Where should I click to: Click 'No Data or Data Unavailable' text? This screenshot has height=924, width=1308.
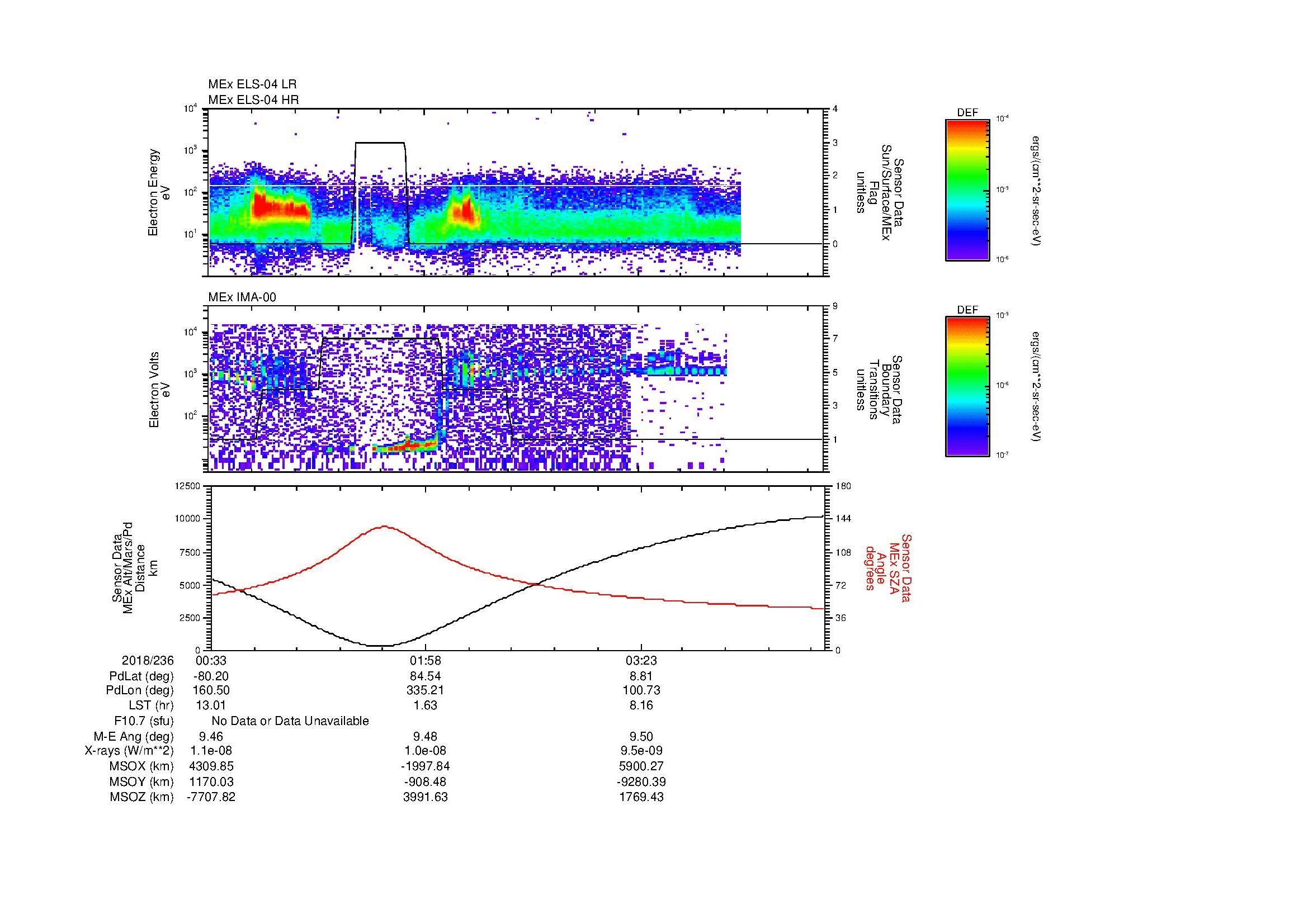(x=290, y=721)
